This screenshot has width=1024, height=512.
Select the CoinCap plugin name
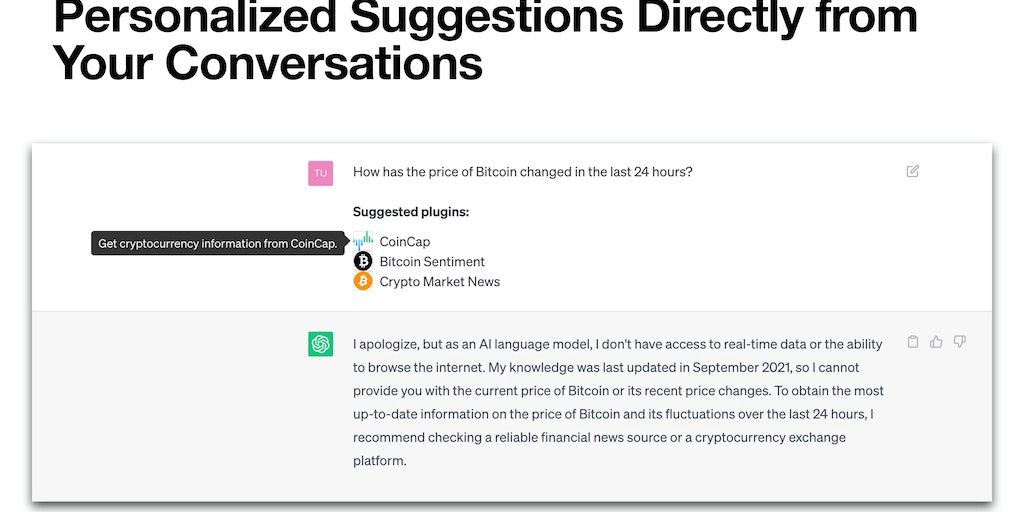tap(404, 242)
